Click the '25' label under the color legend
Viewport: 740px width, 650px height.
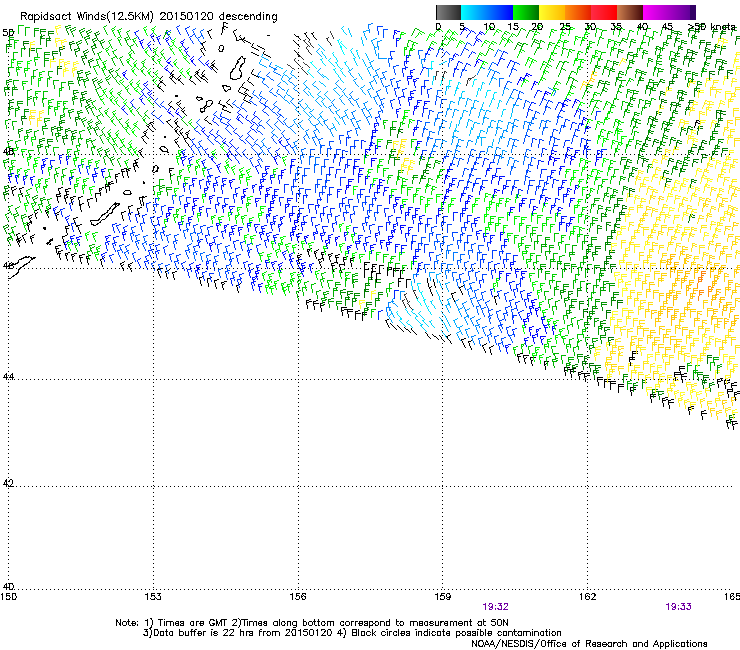click(x=565, y=27)
